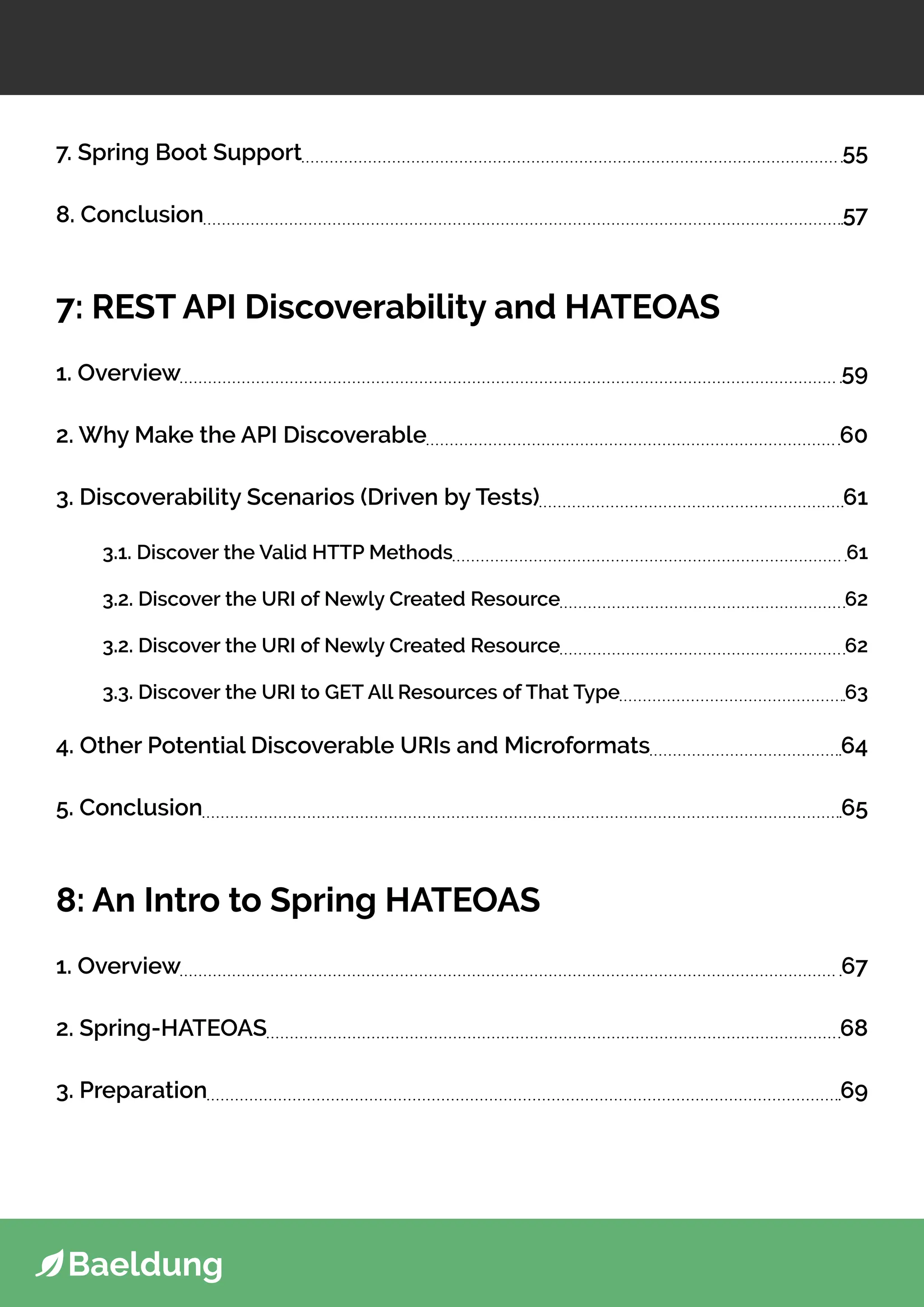Viewport: 924px width, 1307px height.
Task: Open the Overview entry on page 67
Action: 118,966
